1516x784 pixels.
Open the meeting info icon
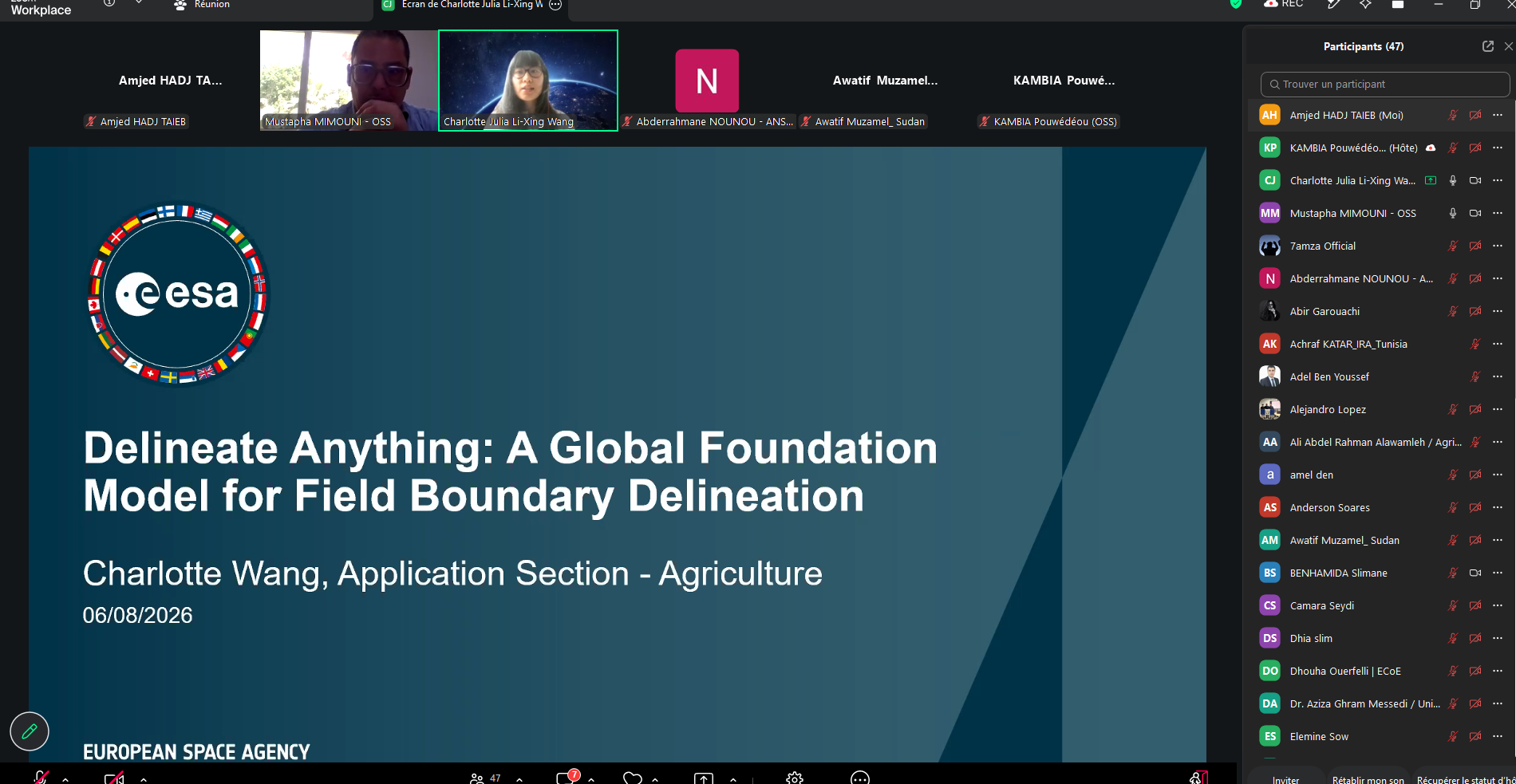click(x=109, y=3)
